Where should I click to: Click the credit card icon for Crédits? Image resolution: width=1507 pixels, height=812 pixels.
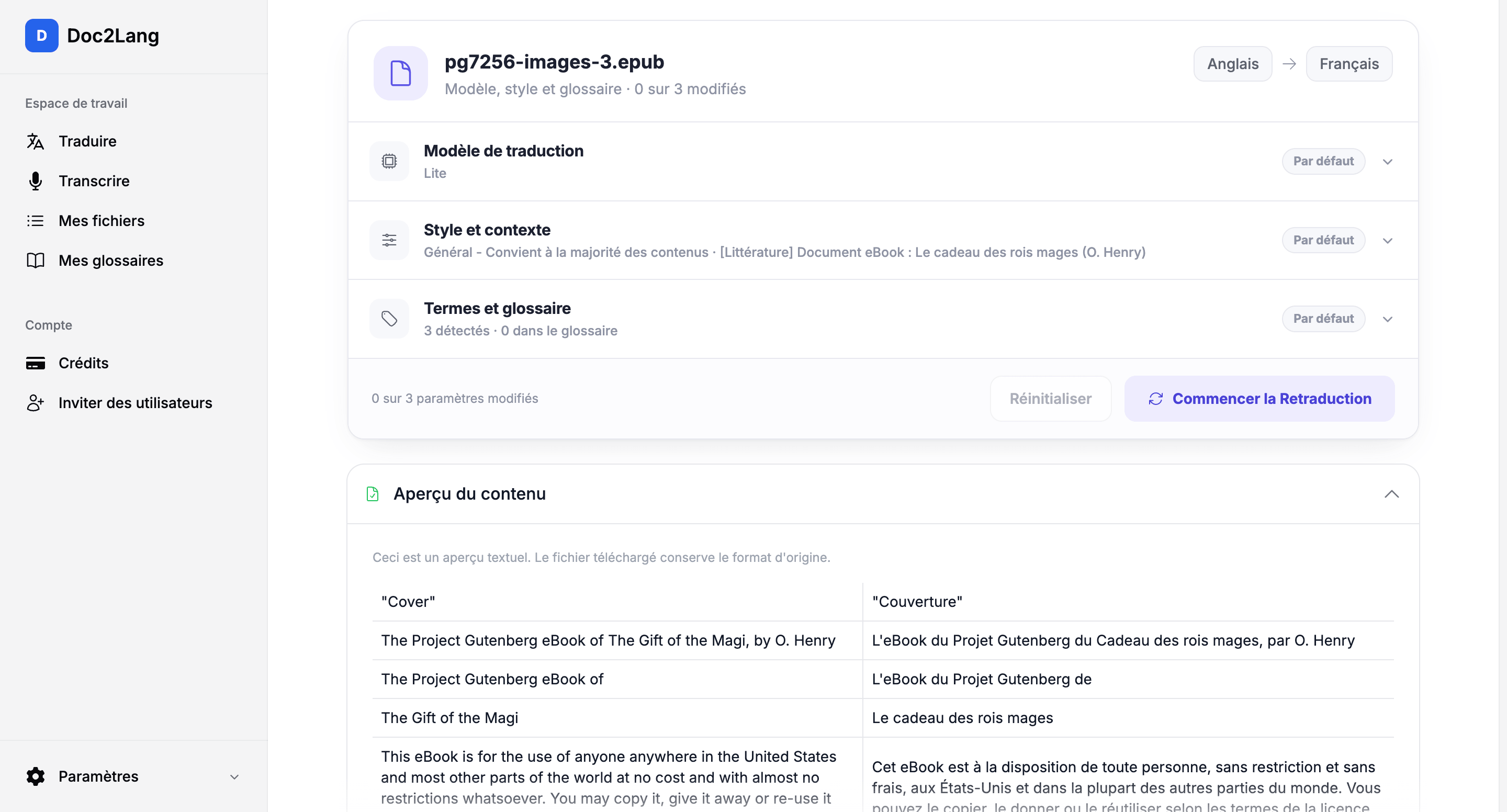pyautogui.click(x=35, y=363)
